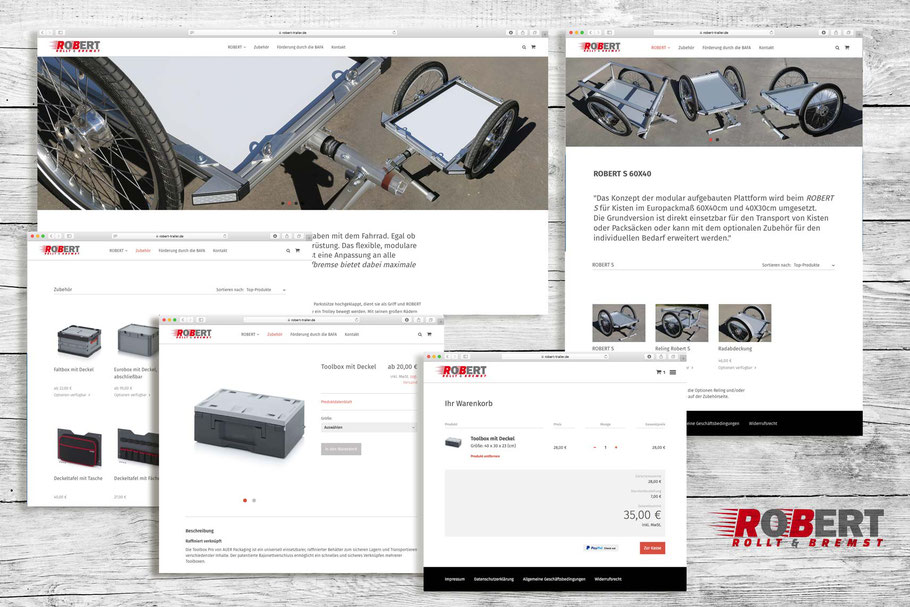Open the cart icon in the home page window
910x607 pixels.
pos(533,47)
